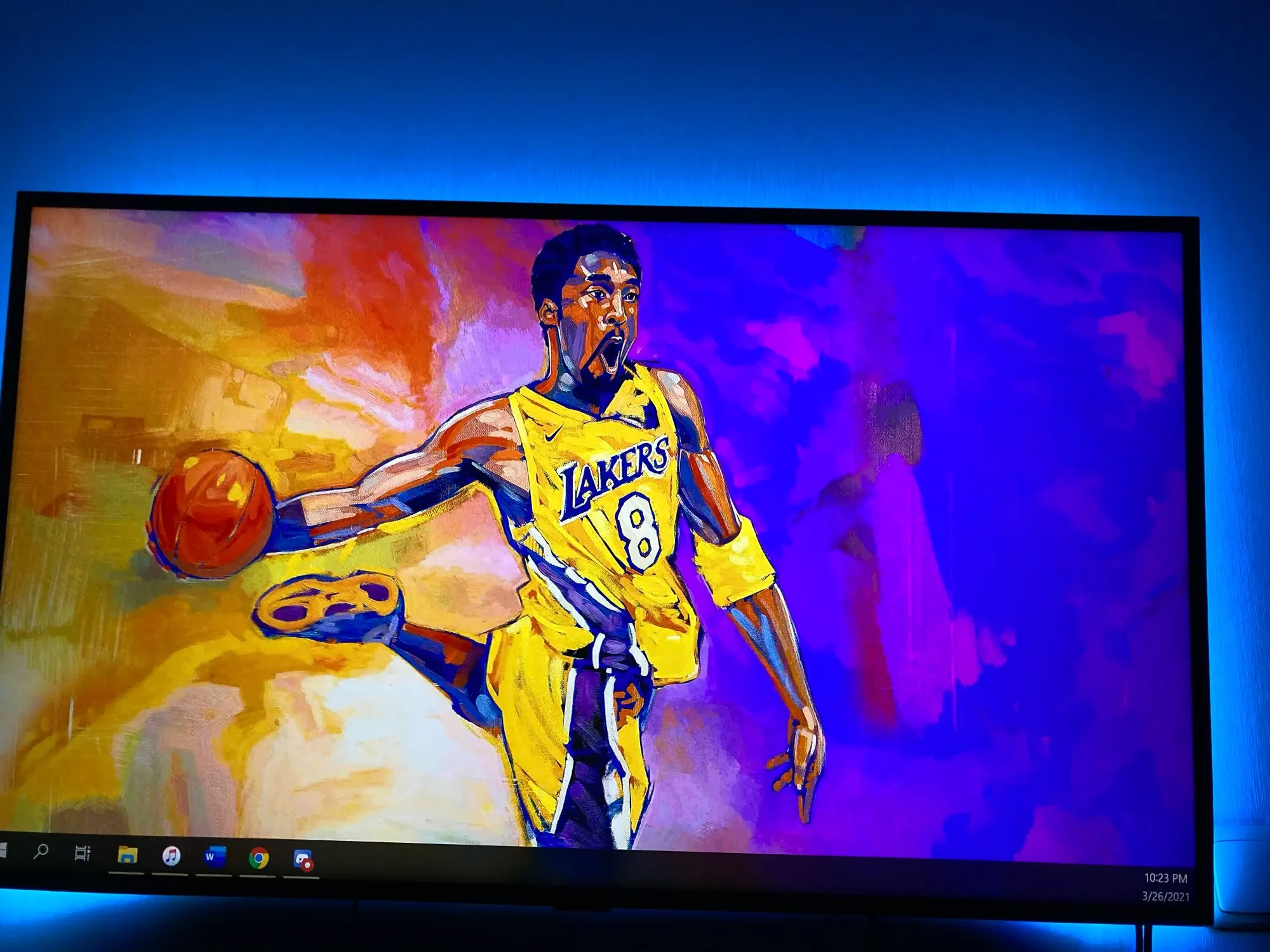This screenshot has height=952, width=1270.
Task: Open Microsoft Word from the taskbar
Action: tap(214, 857)
